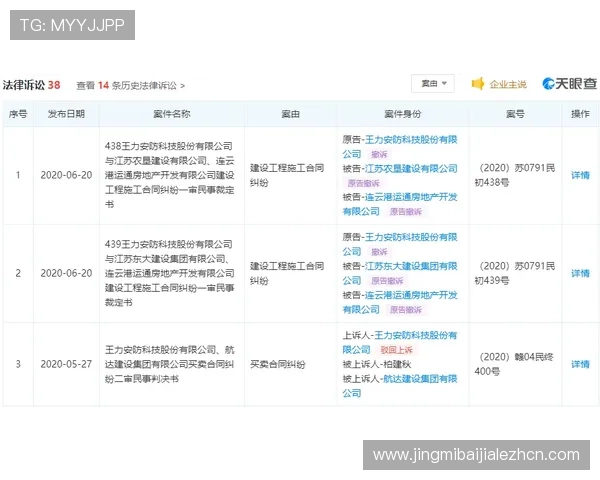
Task: Open the 案由 filter dropdown
Action: 433,83
